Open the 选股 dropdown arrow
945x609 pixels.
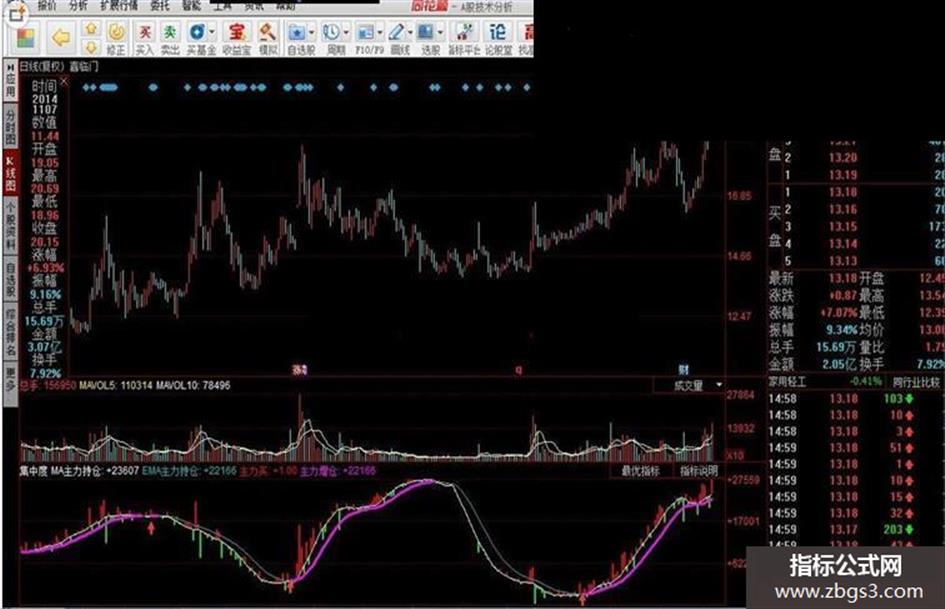coord(441,33)
